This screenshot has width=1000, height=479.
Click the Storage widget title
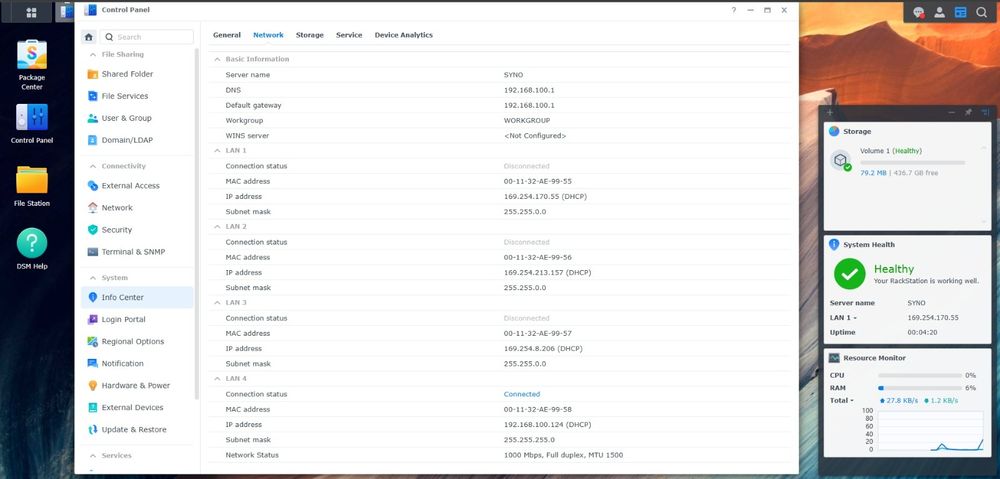click(857, 131)
